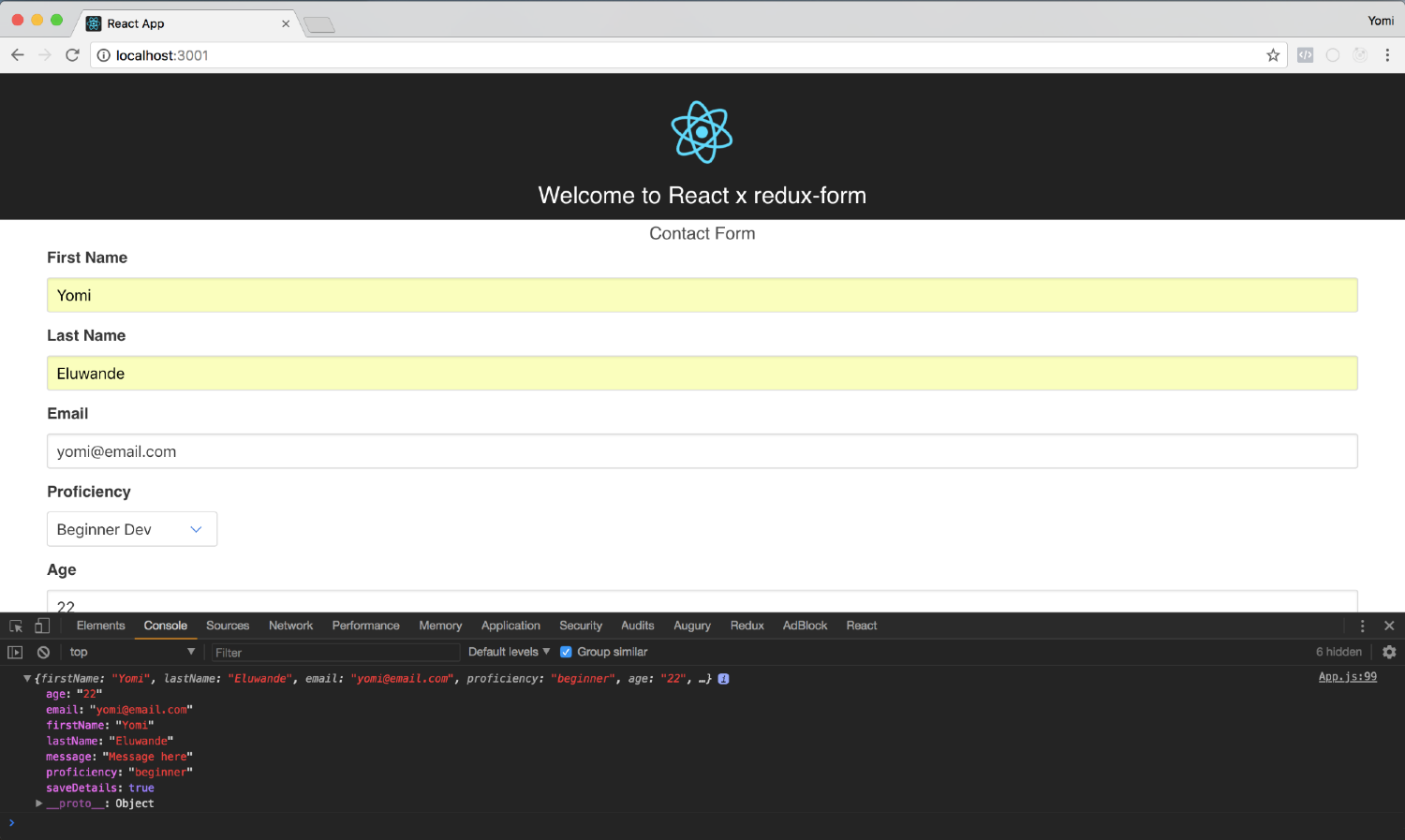Open the Chrome three-dot menu
Image resolution: width=1405 pixels, height=840 pixels.
1387,55
